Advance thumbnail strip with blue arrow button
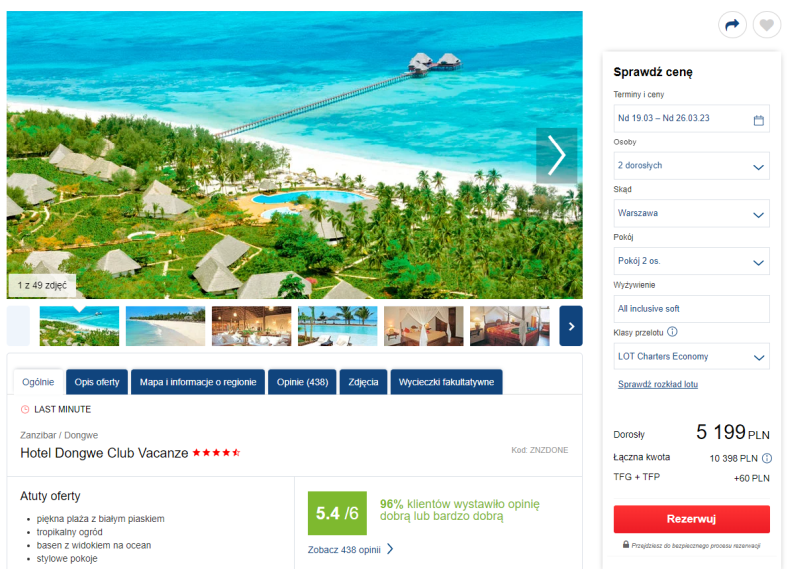This screenshot has width=790, height=569. [x=571, y=326]
